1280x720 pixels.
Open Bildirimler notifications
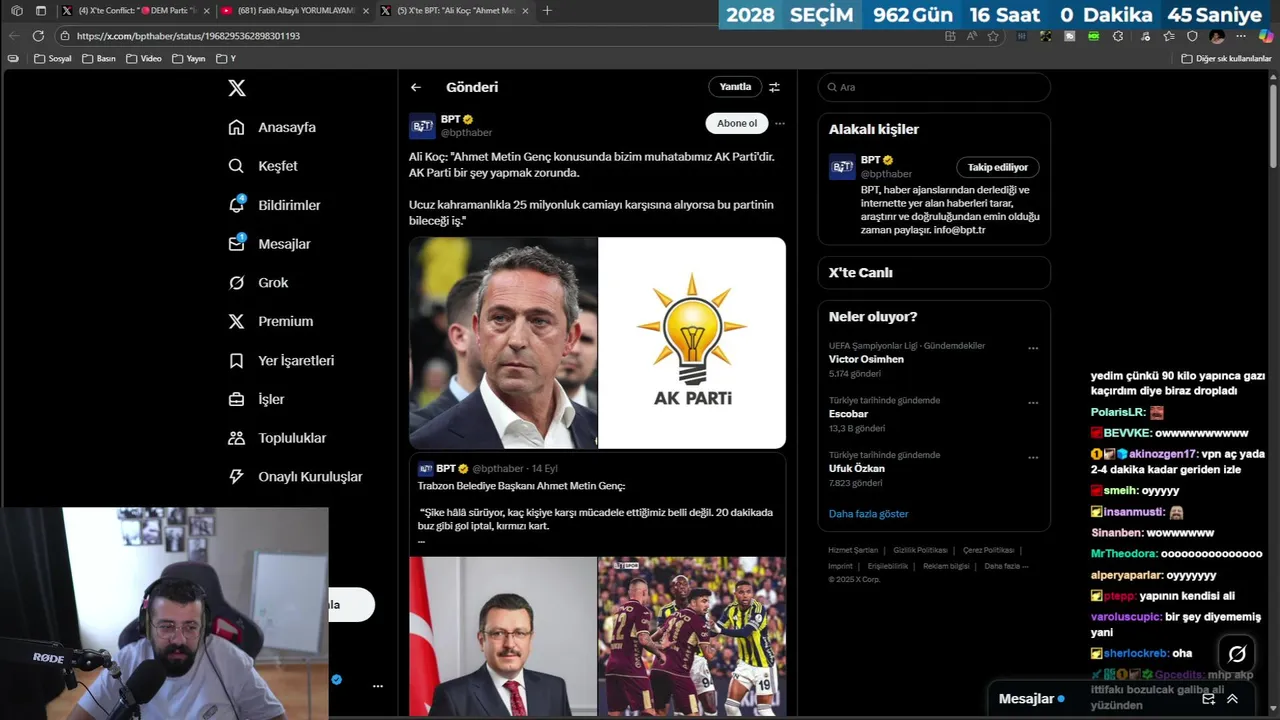[275, 205]
